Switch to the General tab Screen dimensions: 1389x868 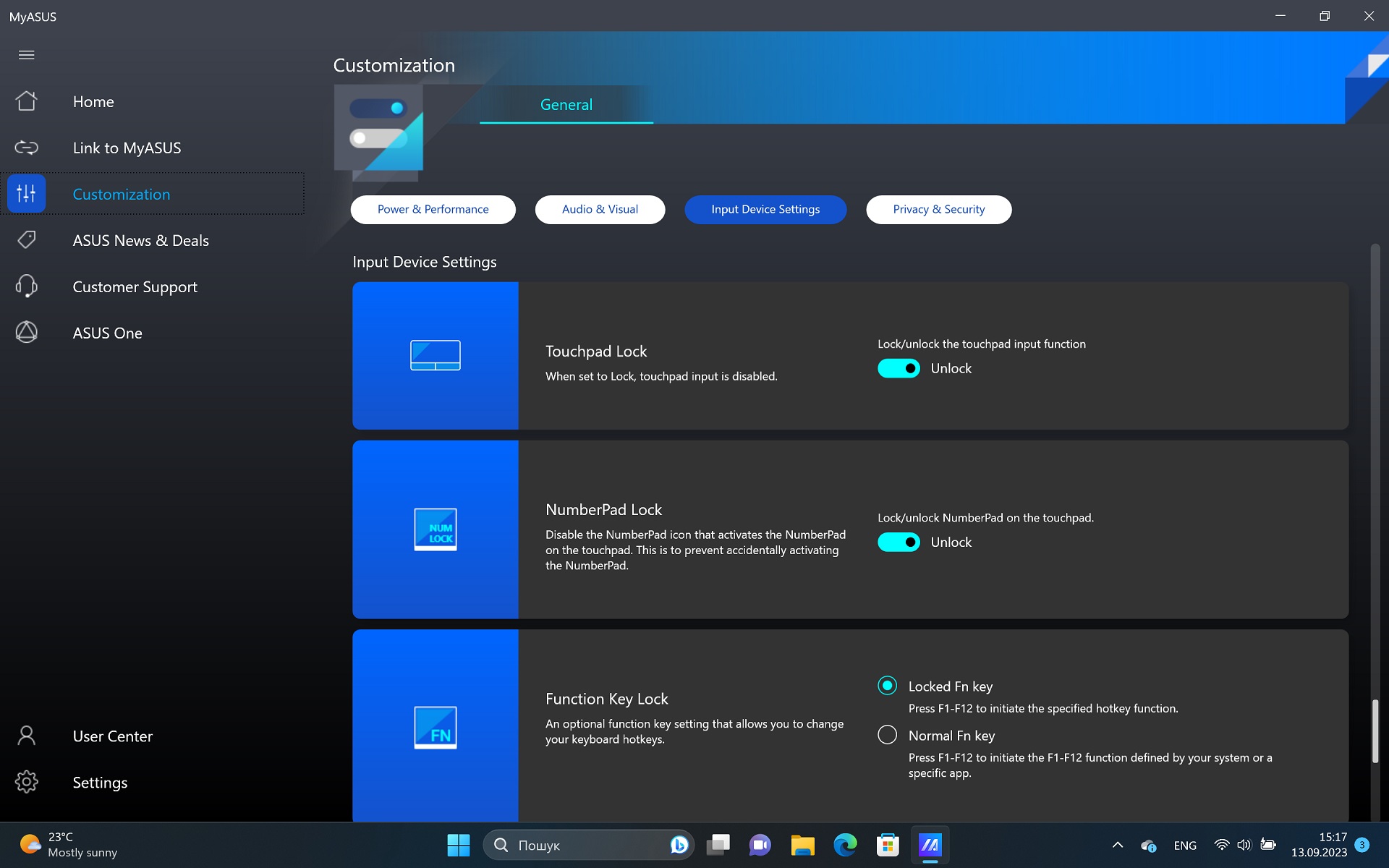click(566, 104)
